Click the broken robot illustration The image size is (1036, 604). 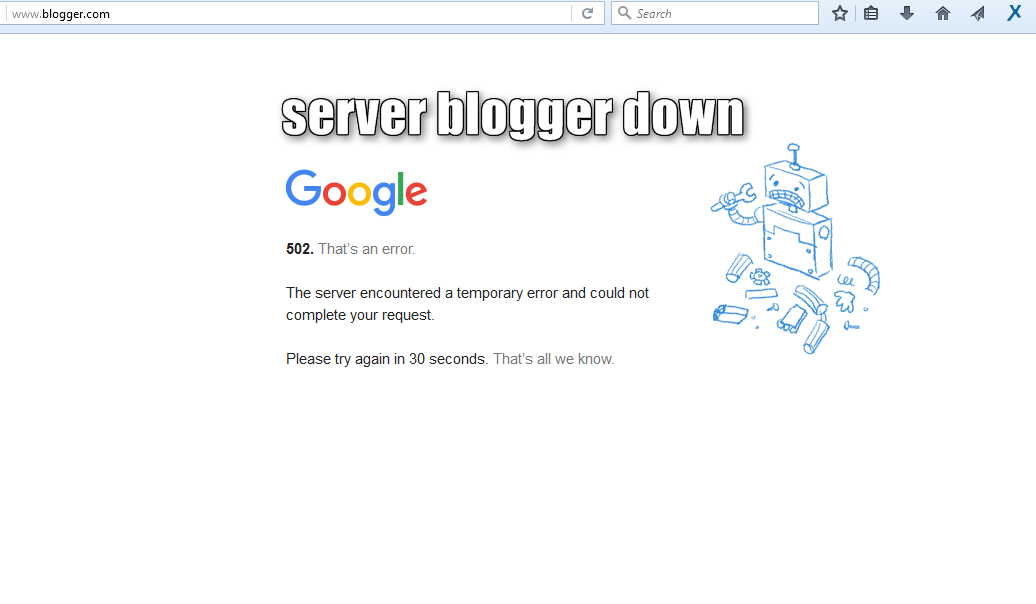(795, 248)
